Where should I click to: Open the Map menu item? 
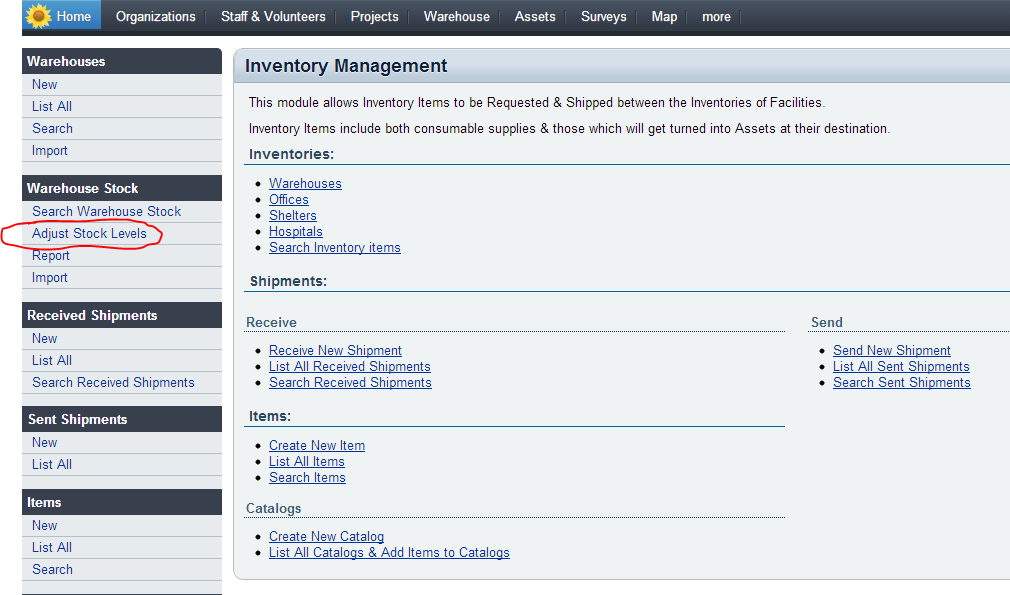point(664,16)
